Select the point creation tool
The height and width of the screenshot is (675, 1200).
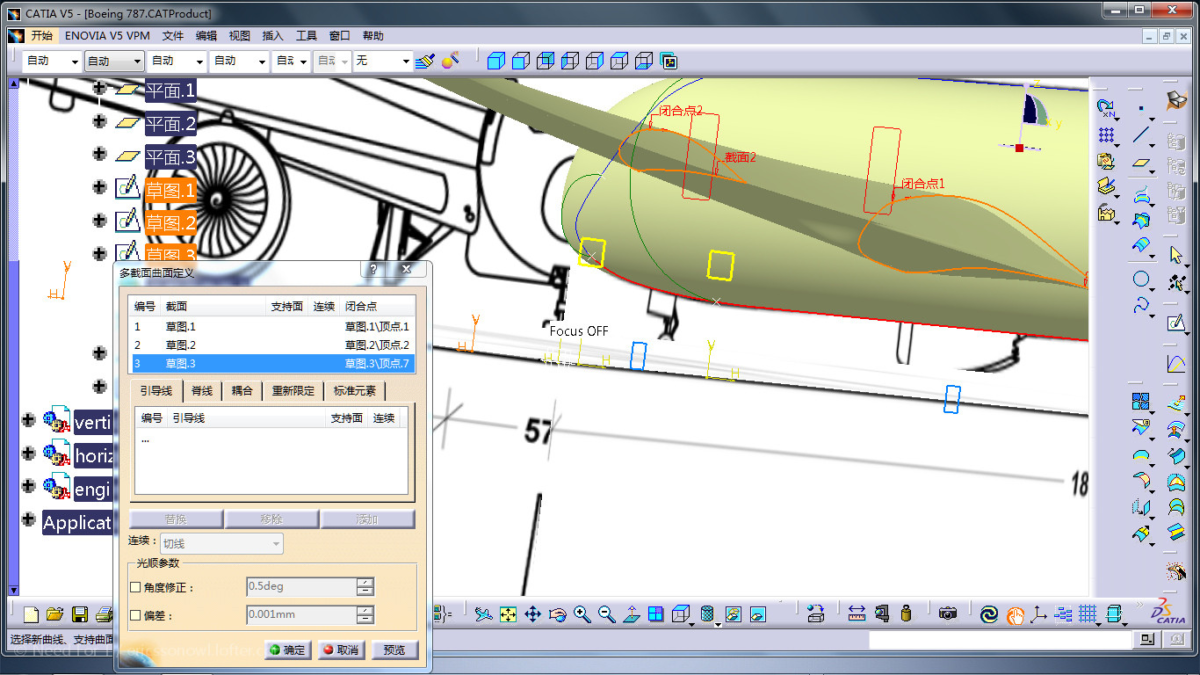click(1141, 107)
